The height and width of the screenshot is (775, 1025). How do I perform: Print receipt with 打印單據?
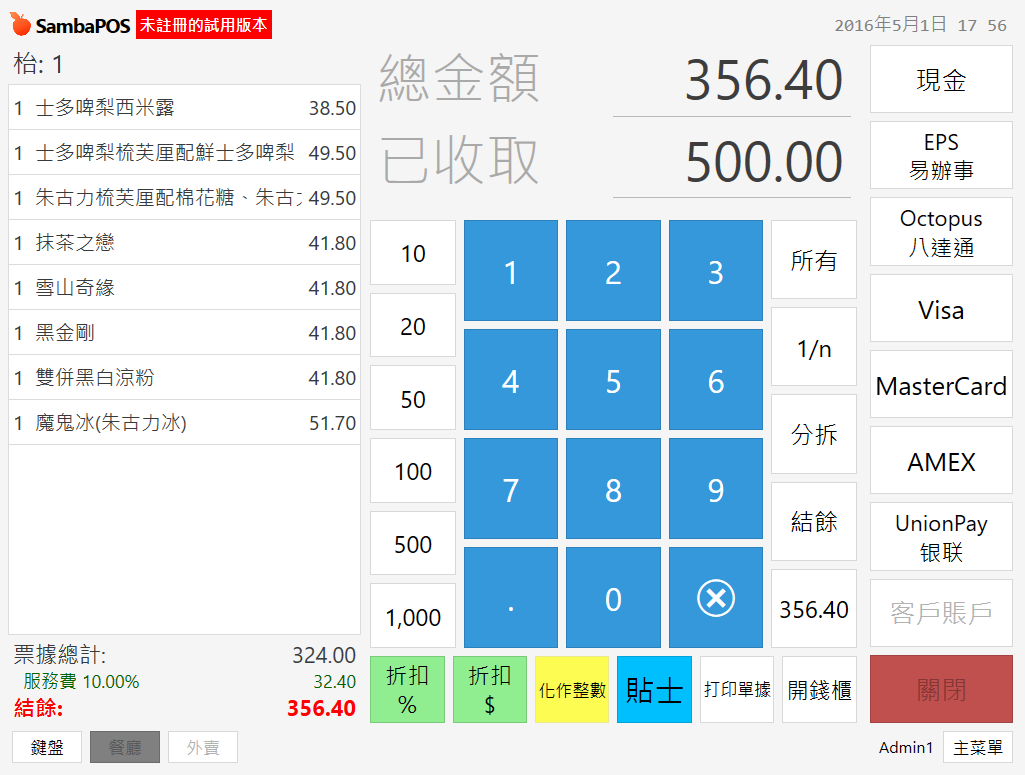737,690
